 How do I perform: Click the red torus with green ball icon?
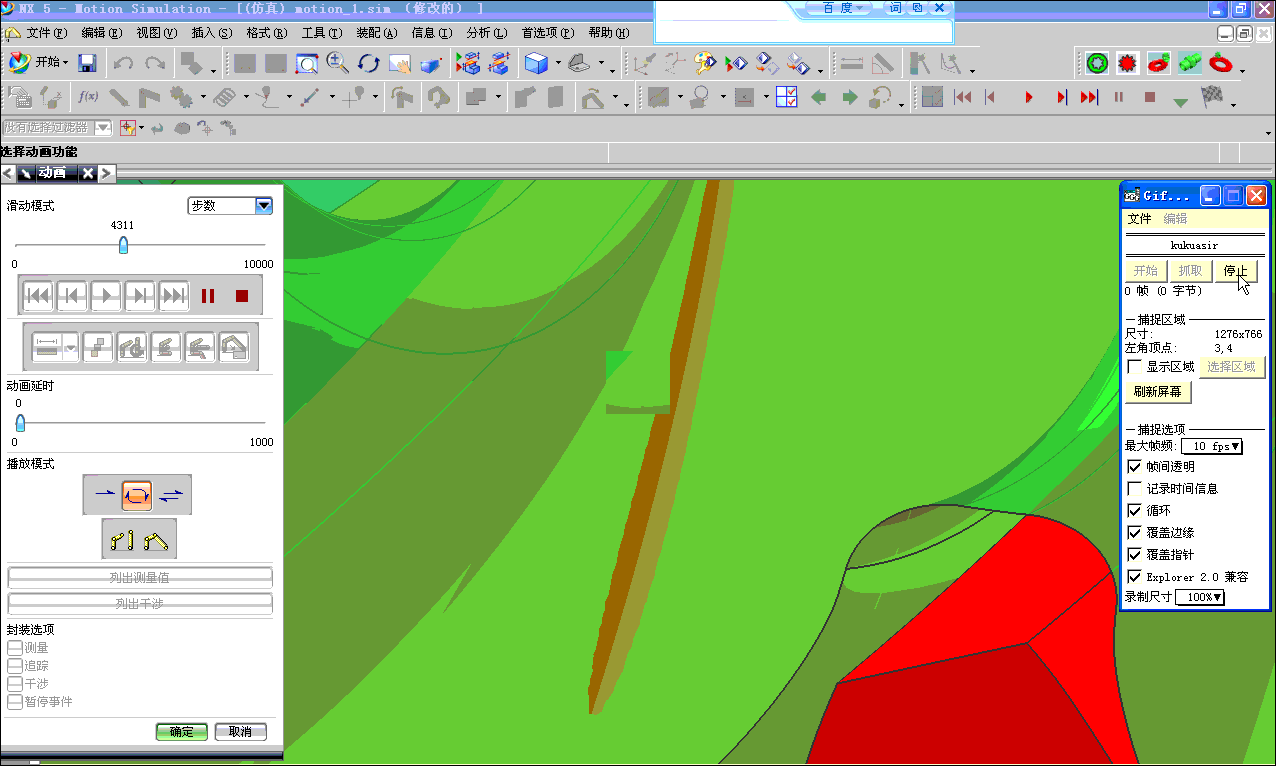(x=1160, y=63)
